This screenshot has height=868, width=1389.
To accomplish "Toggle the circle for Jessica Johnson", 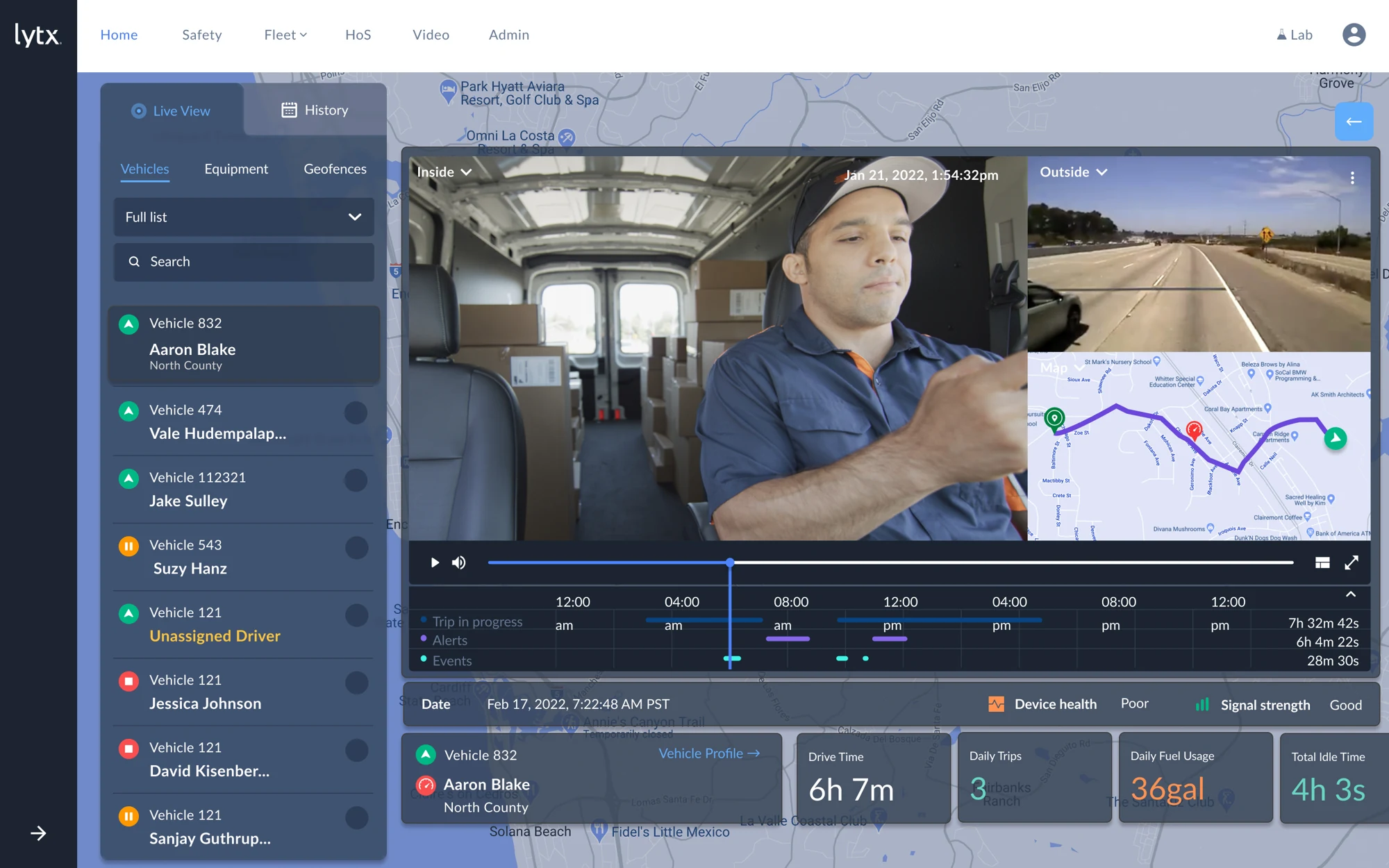I will tap(356, 683).
